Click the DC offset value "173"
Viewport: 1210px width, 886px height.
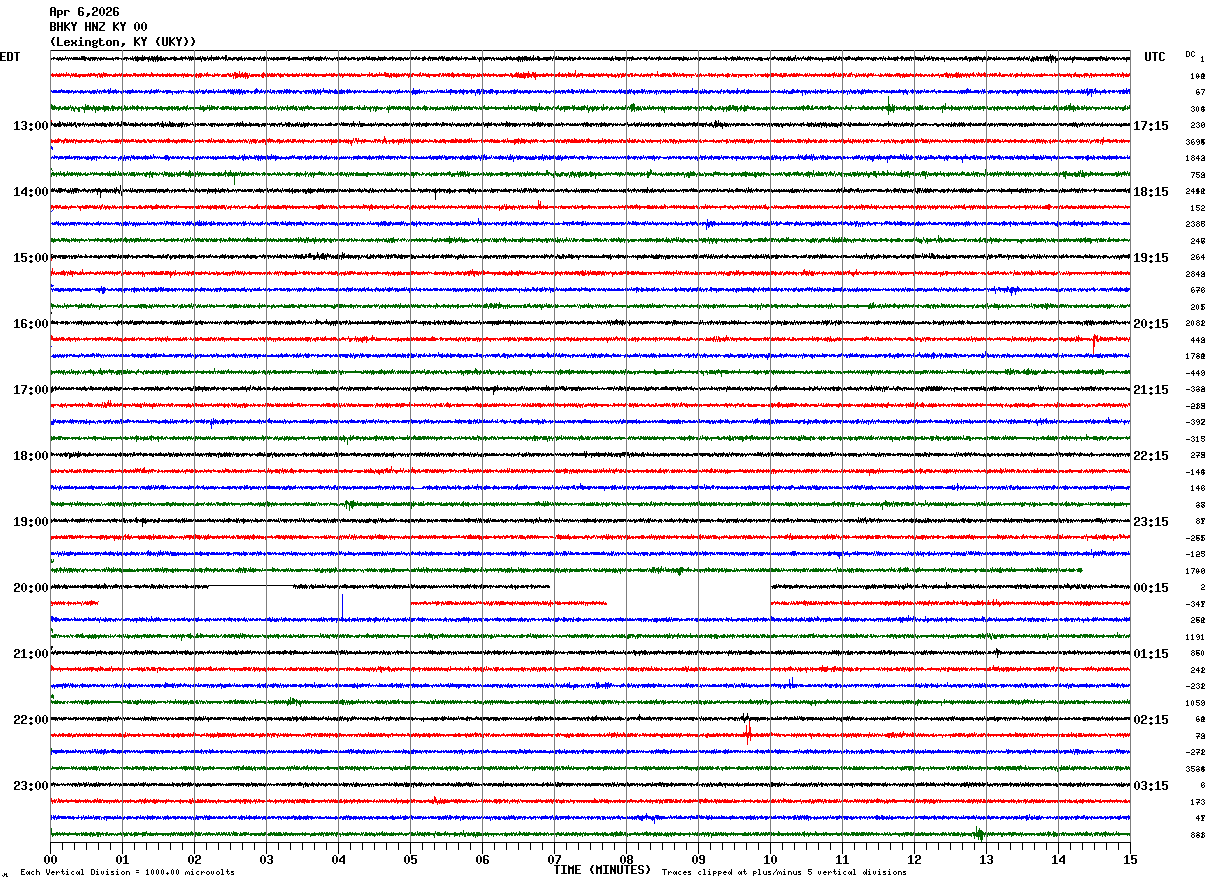1197,802
